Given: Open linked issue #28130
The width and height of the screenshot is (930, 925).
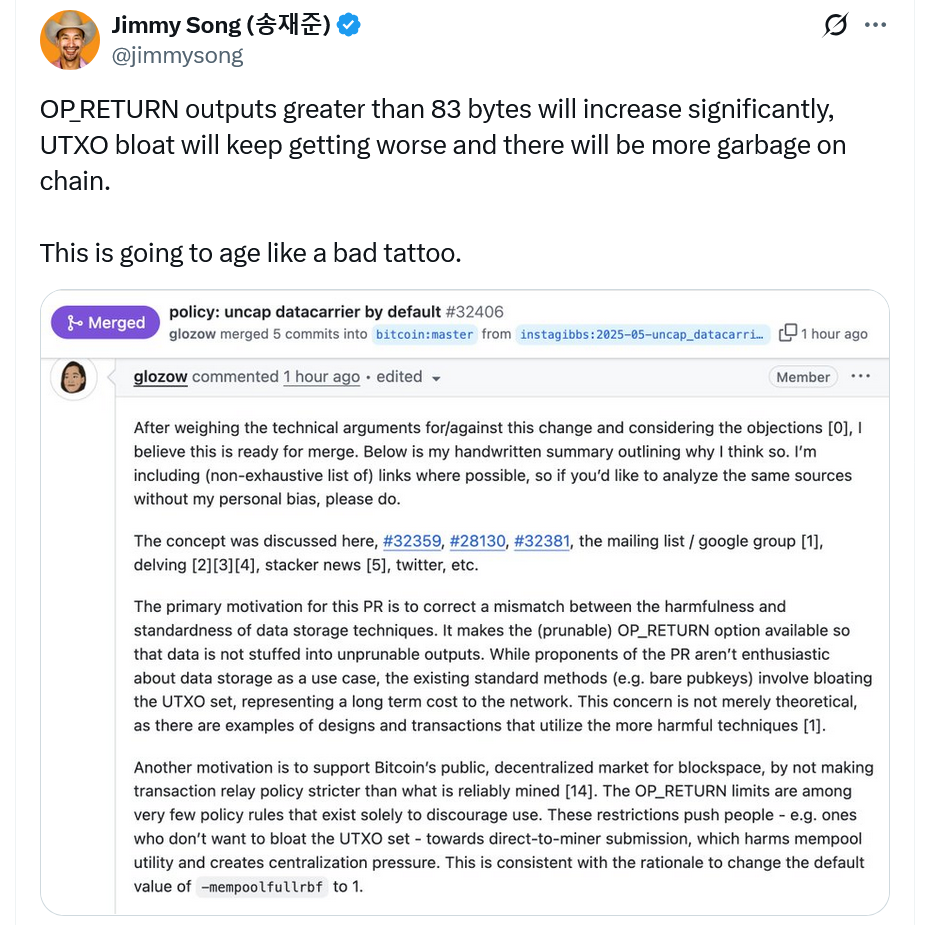Looking at the screenshot, I should click(477, 541).
